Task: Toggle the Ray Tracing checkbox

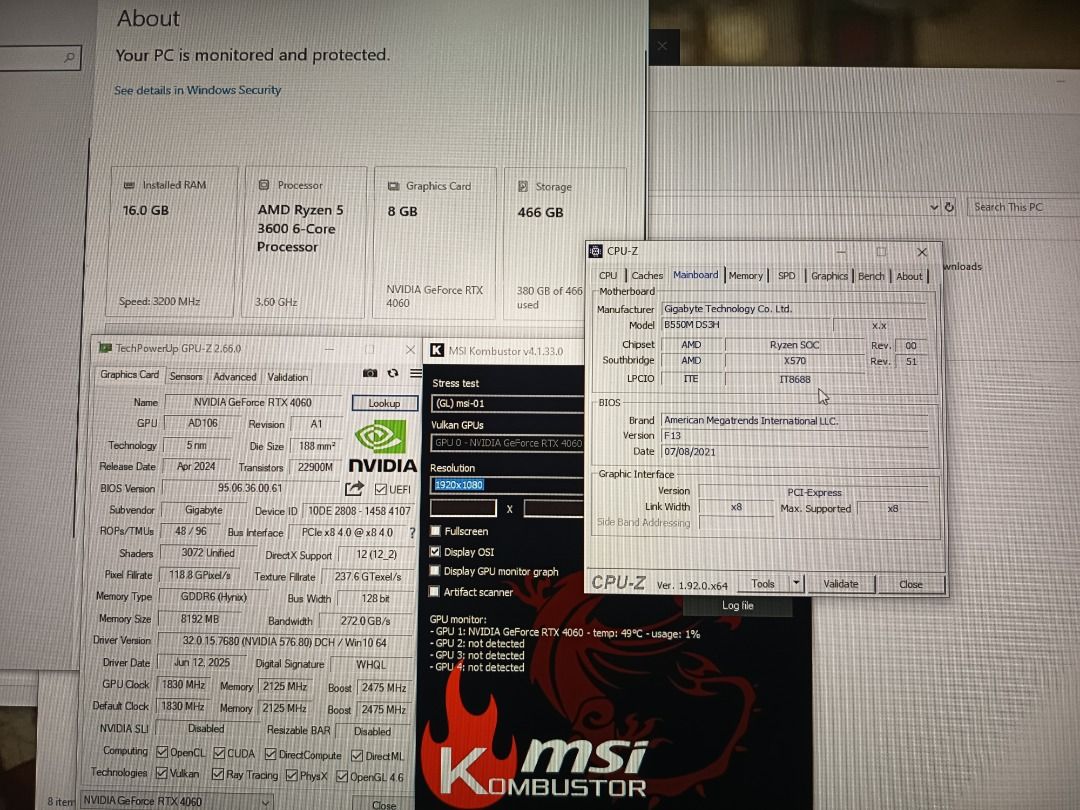Action: tap(218, 774)
